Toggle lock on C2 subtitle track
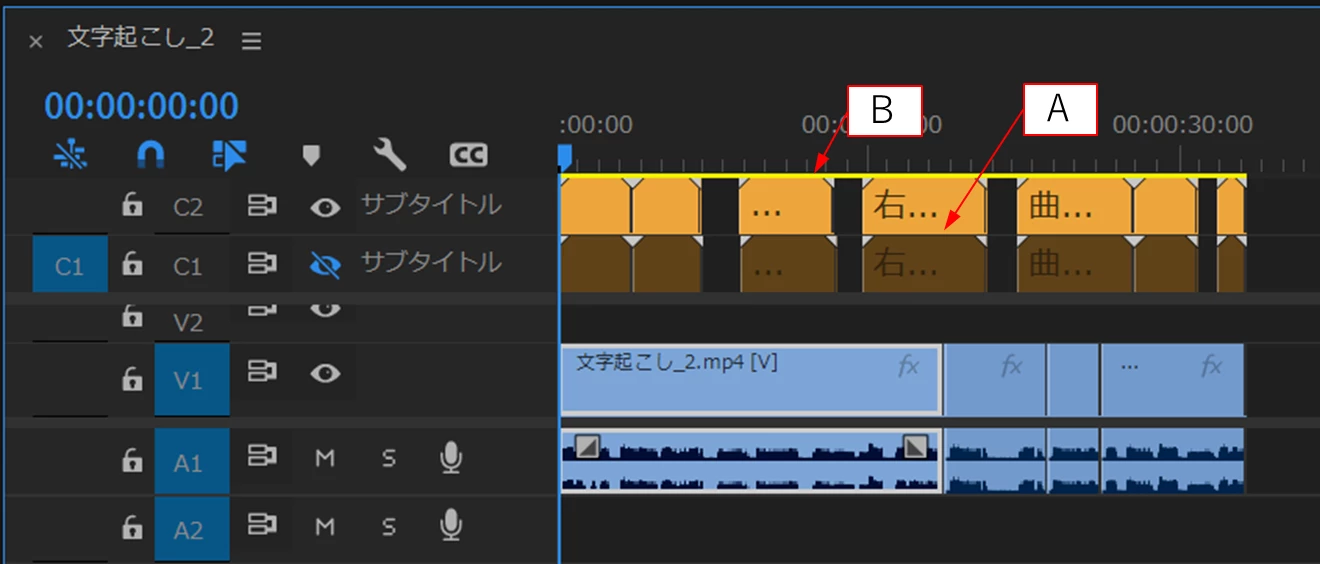 coord(131,206)
